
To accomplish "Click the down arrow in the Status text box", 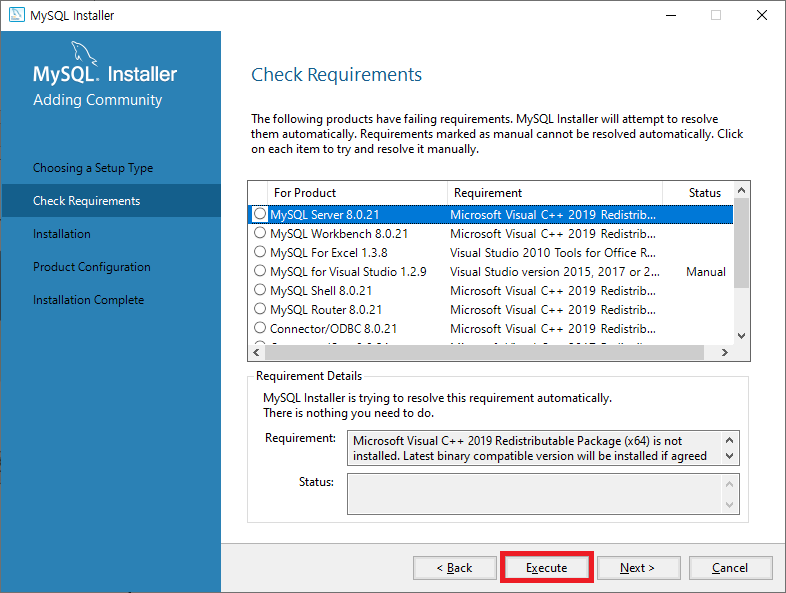I will tap(729, 505).
